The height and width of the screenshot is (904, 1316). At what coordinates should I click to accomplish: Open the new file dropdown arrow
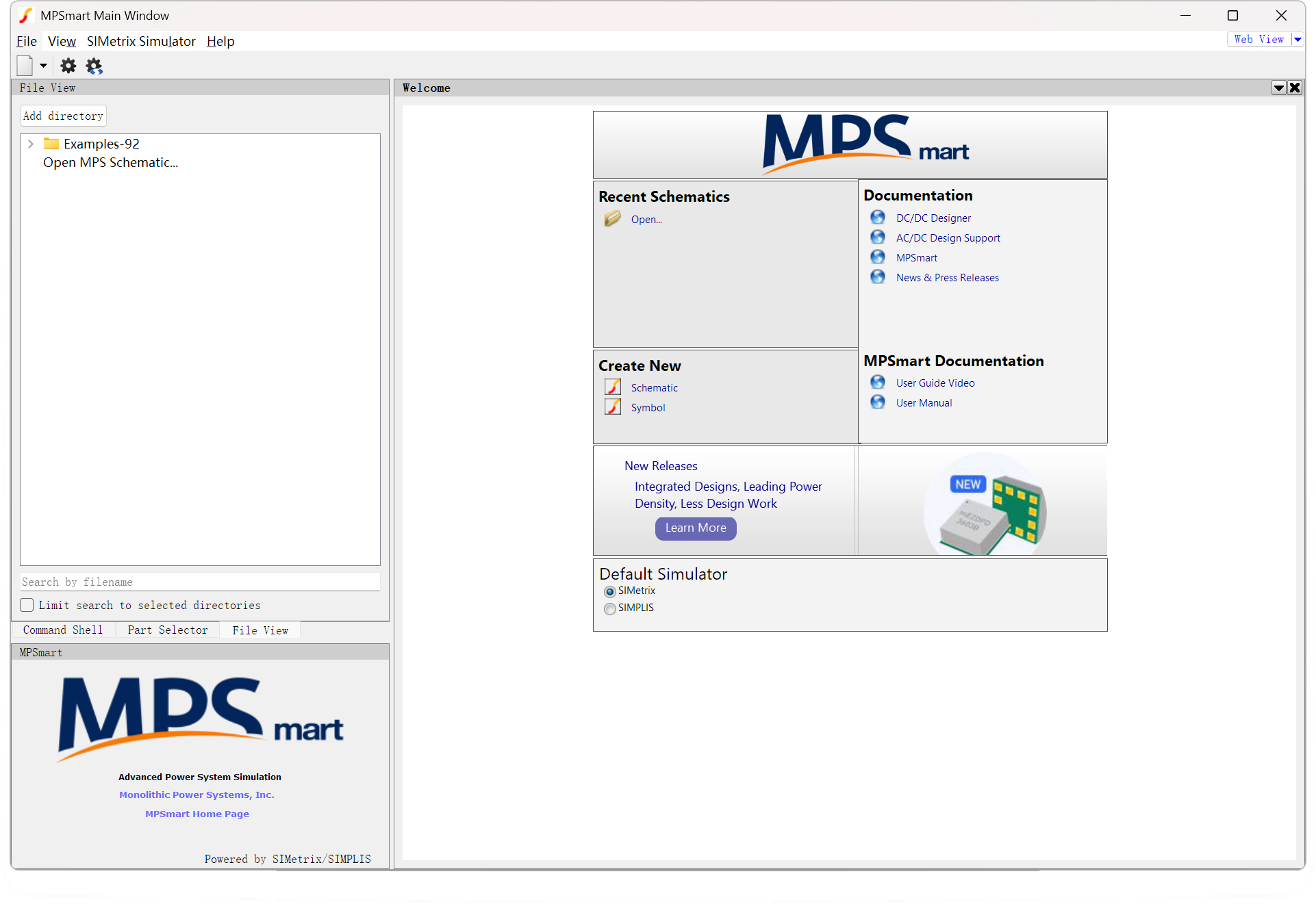tap(43, 66)
